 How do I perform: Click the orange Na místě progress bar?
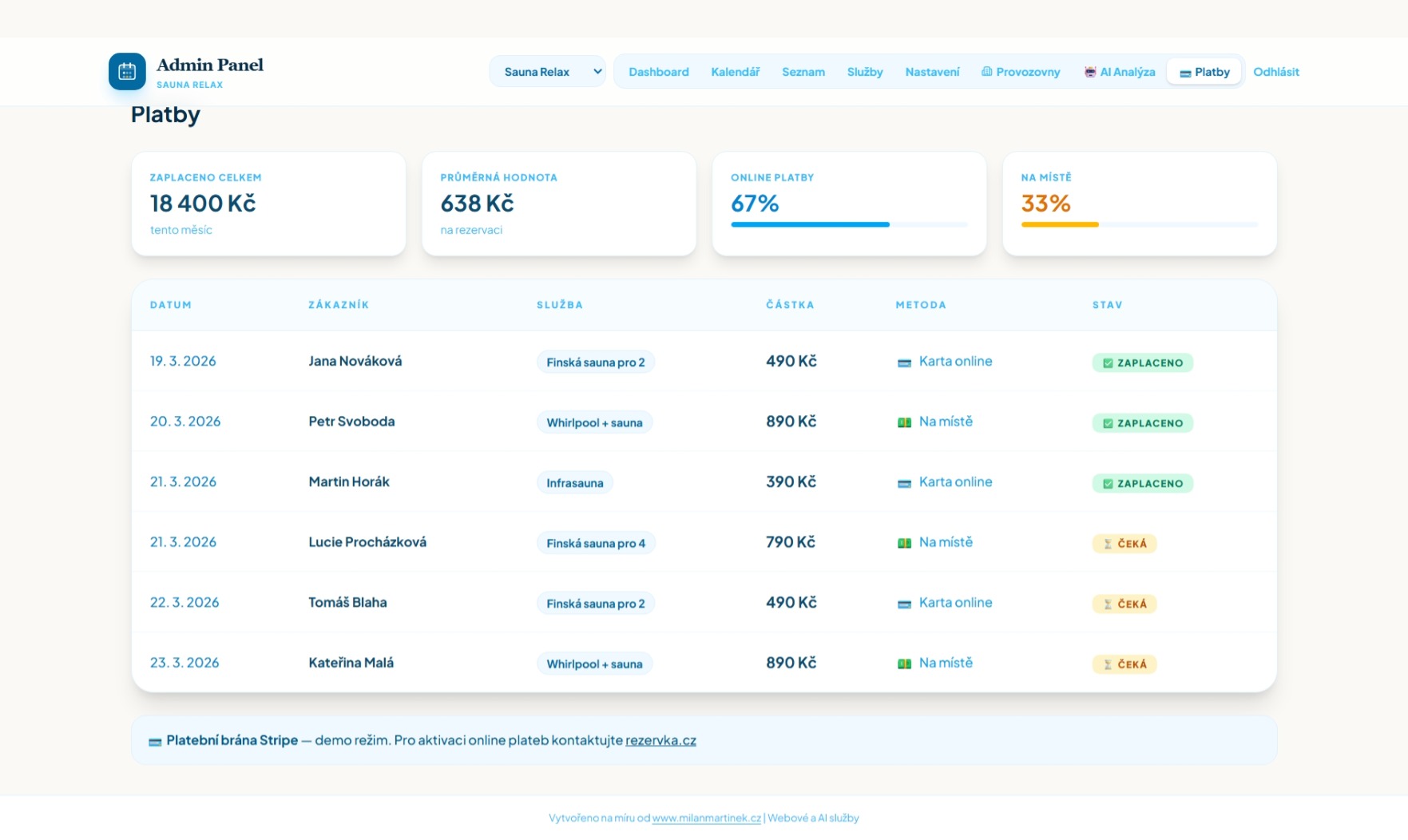pyautogui.click(x=1060, y=224)
